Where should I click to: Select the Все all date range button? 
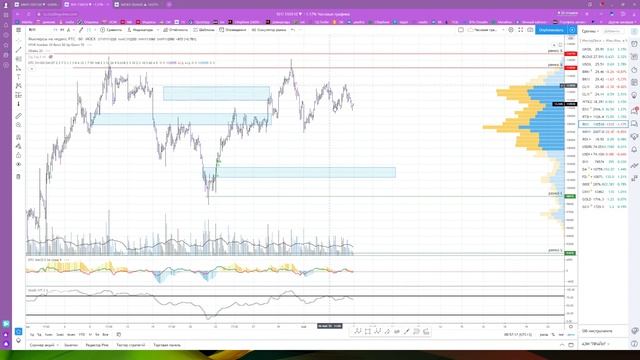[x=105, y=335]
